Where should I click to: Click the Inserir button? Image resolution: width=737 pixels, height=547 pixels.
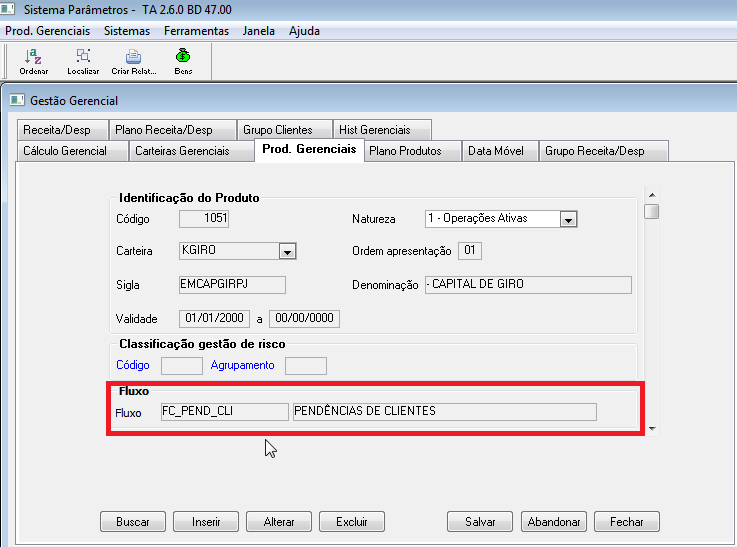click(206, 522)
